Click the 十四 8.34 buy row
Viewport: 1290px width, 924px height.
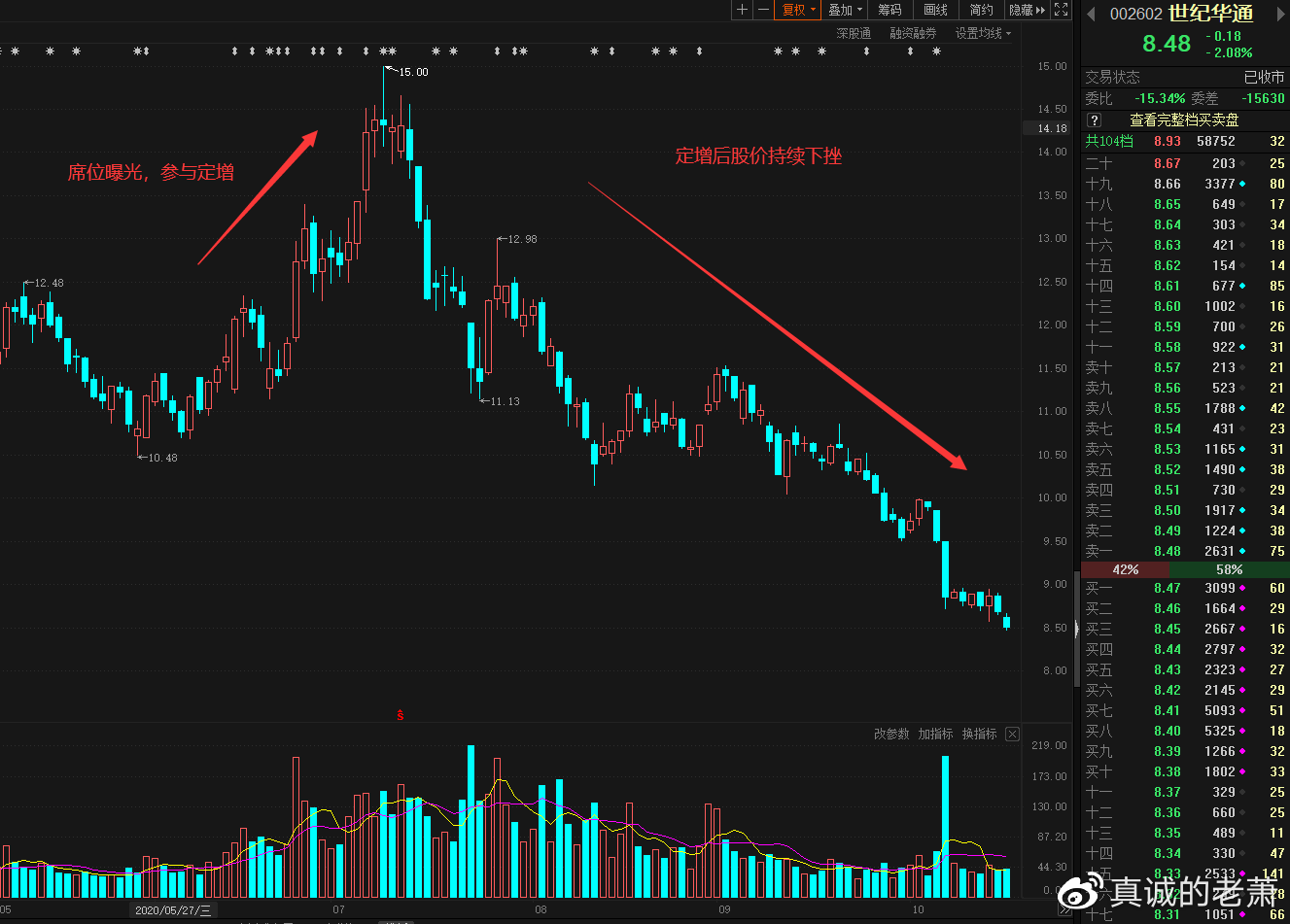point(1185,853)
